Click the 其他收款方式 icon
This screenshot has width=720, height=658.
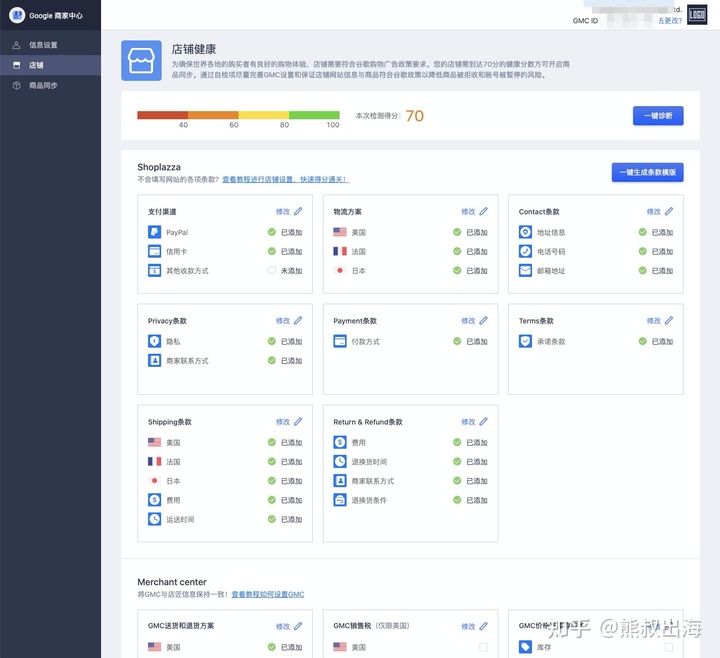tap(154, 270)
